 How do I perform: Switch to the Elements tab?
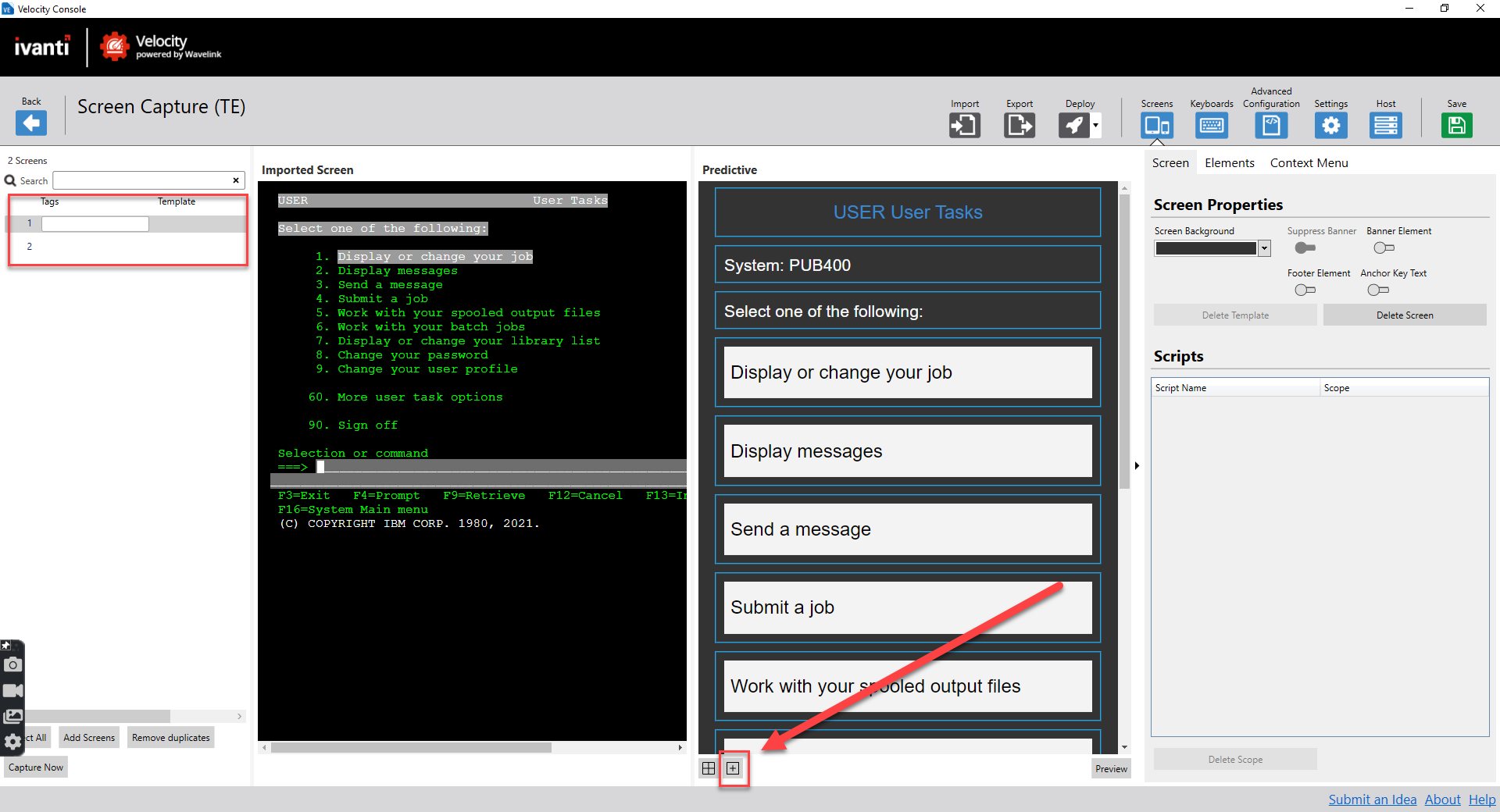pos(1230,162)
